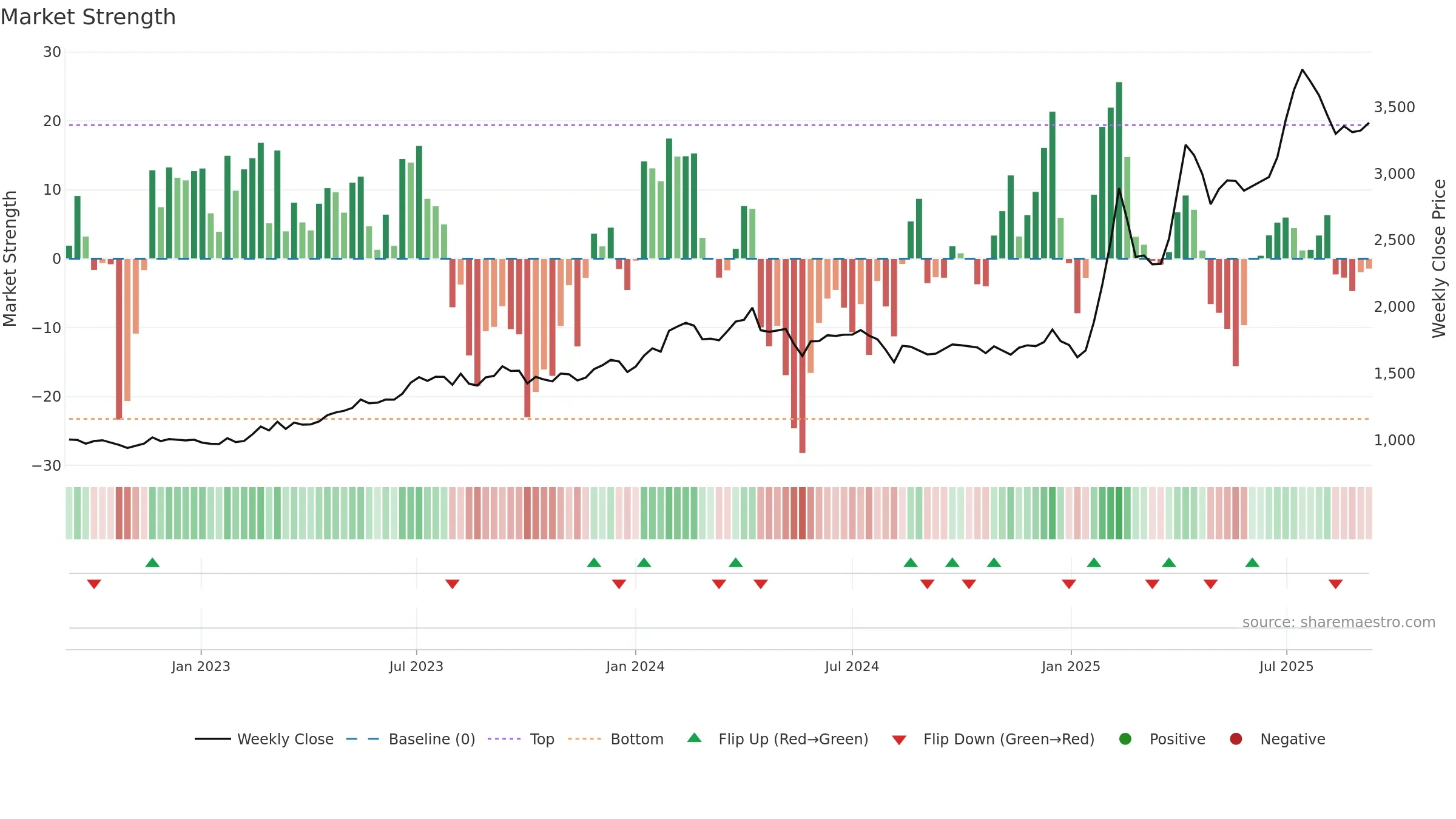
Task: Click the −30 strength tick label
Action: pos(47,466)
